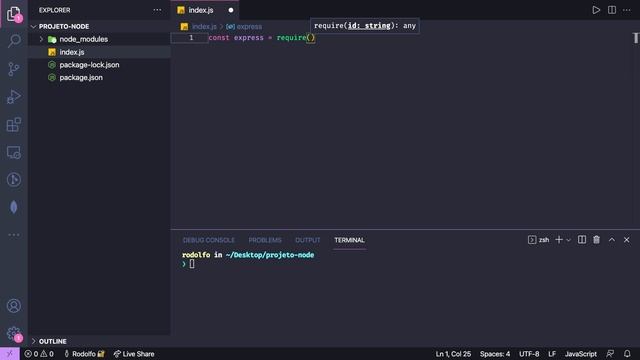Open the new terminal profile dropdown arrow
Image resolution: width=640 pixels, height=360 pixels.
569,240
